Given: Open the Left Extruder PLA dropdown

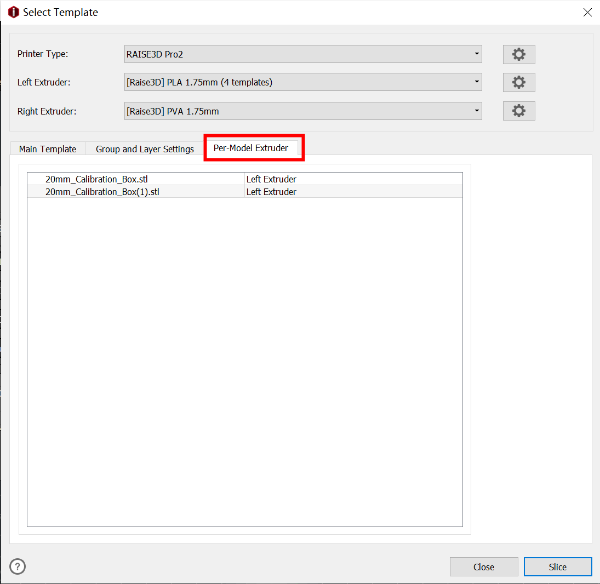Looking at the screenshot, I should [x=302, y=82].
